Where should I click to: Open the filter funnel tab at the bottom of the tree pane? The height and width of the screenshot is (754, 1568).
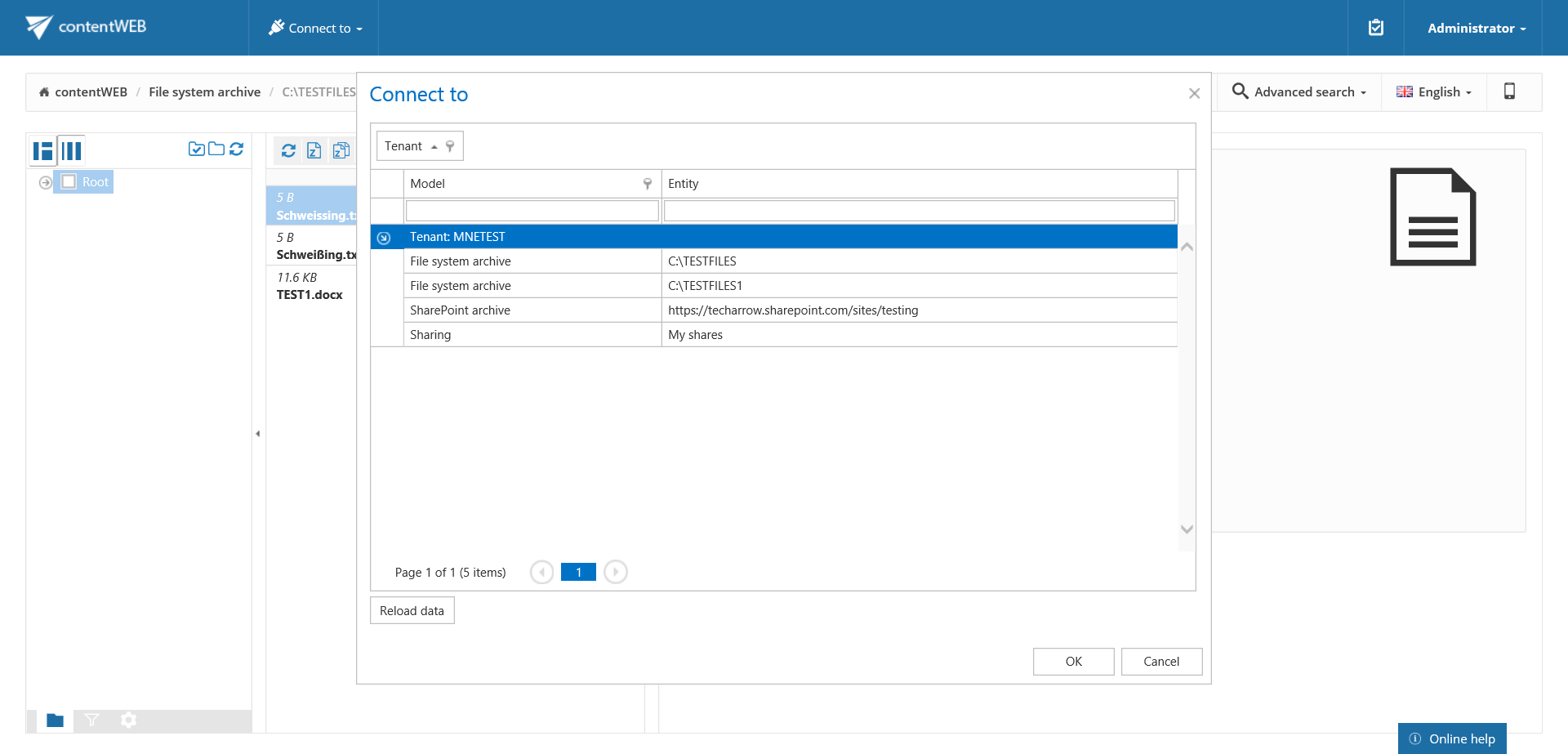tap(91, 720)
